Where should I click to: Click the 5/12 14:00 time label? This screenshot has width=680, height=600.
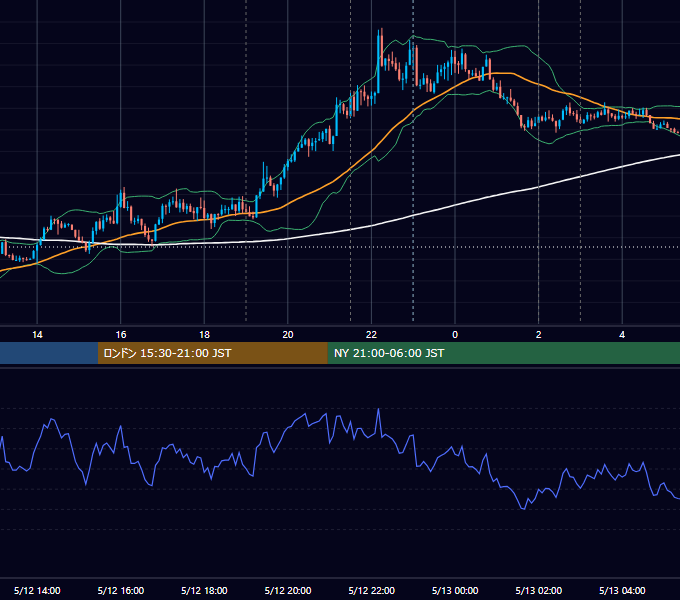click(x=37, y=590)
